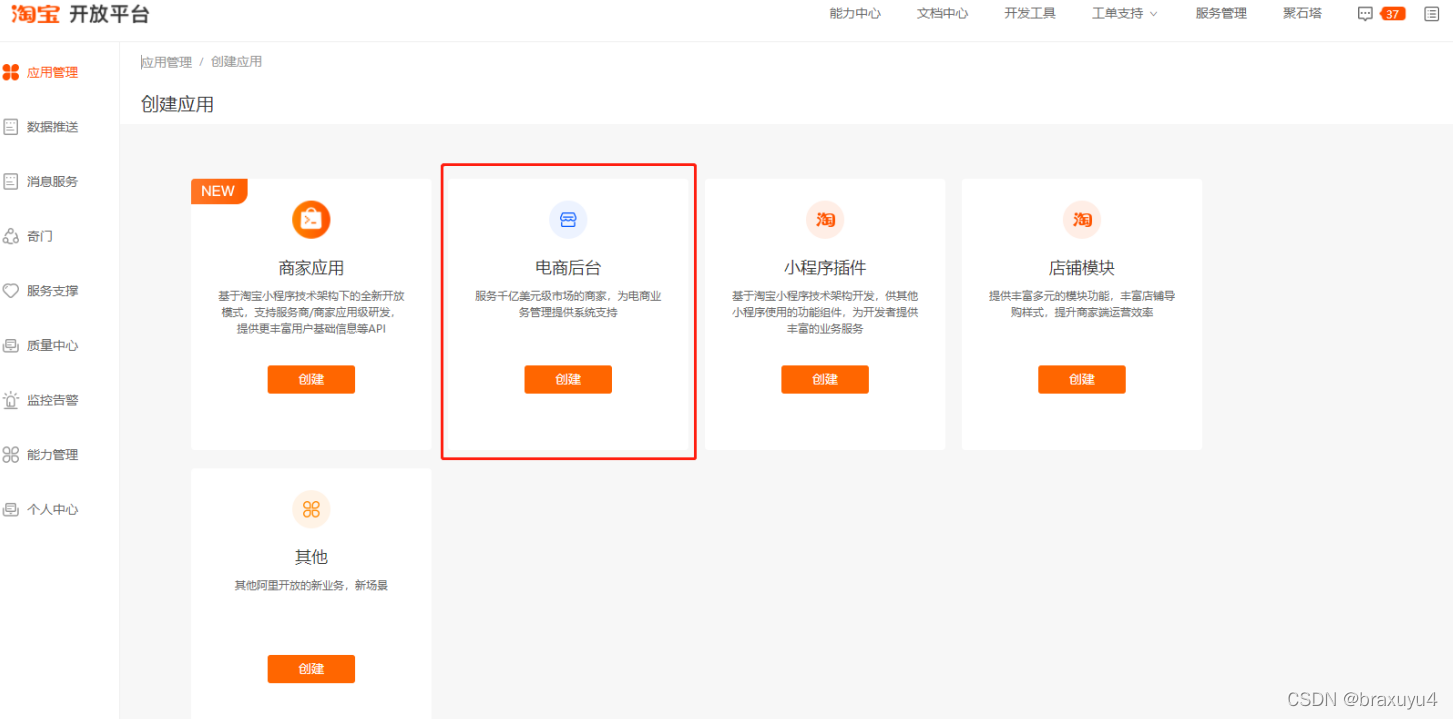
Task: Click the 监控告警 alarm icon
Action: pos(11,400)
